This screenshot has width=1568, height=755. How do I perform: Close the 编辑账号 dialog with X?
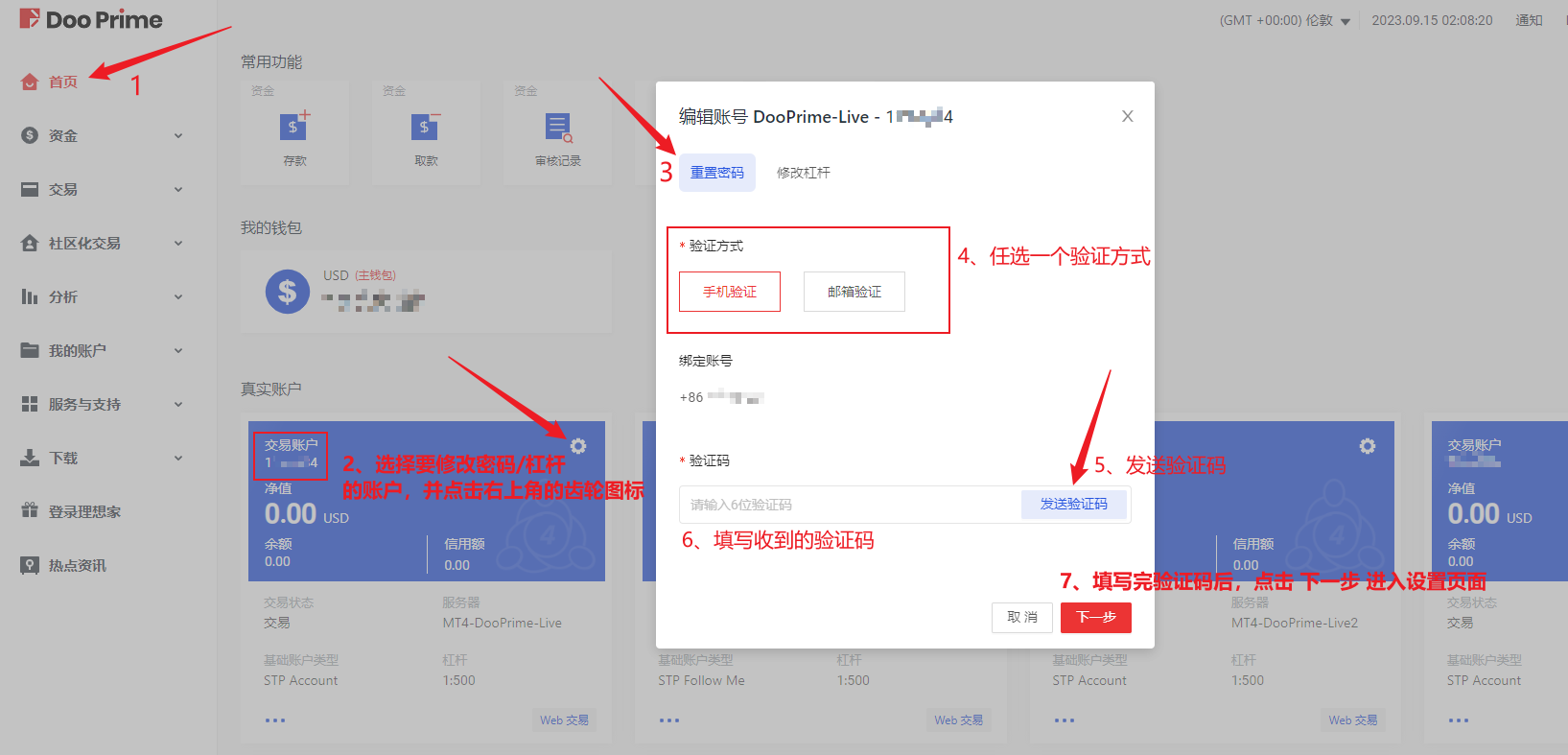1128,116
